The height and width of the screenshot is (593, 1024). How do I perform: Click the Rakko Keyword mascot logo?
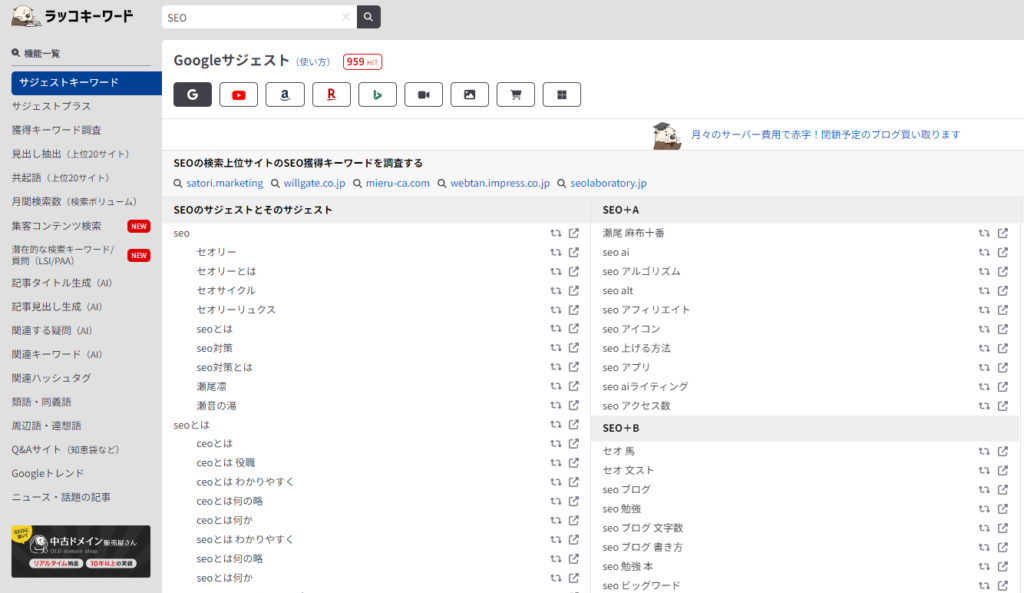coord(22,16)
